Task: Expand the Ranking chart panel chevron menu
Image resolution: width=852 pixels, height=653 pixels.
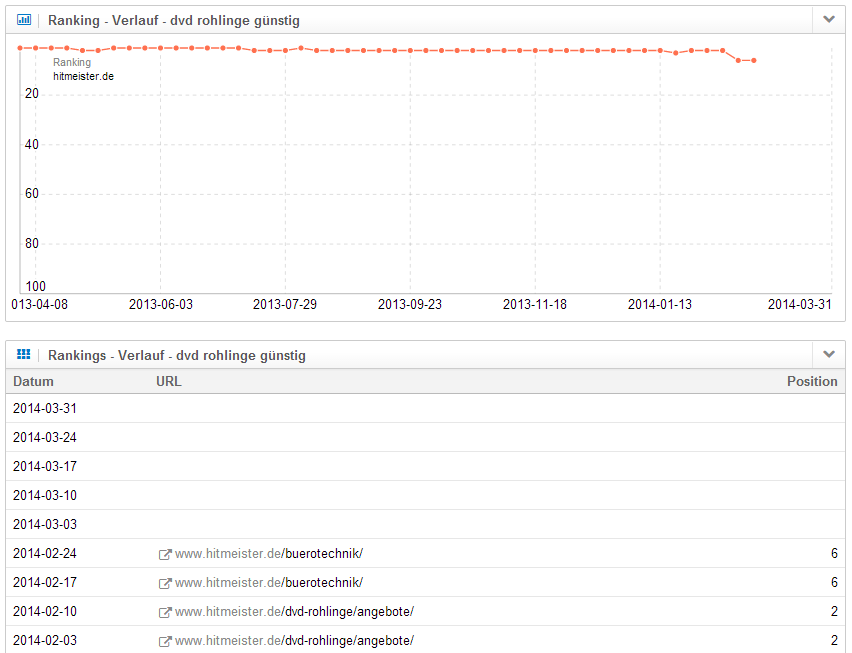Action: [828, 20]
